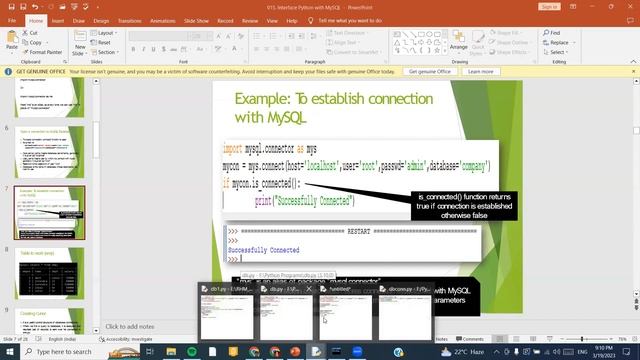Open the File tab
The height and width of the screenshot is (360, 640).
pyautogui.click(x=12, y=20)
